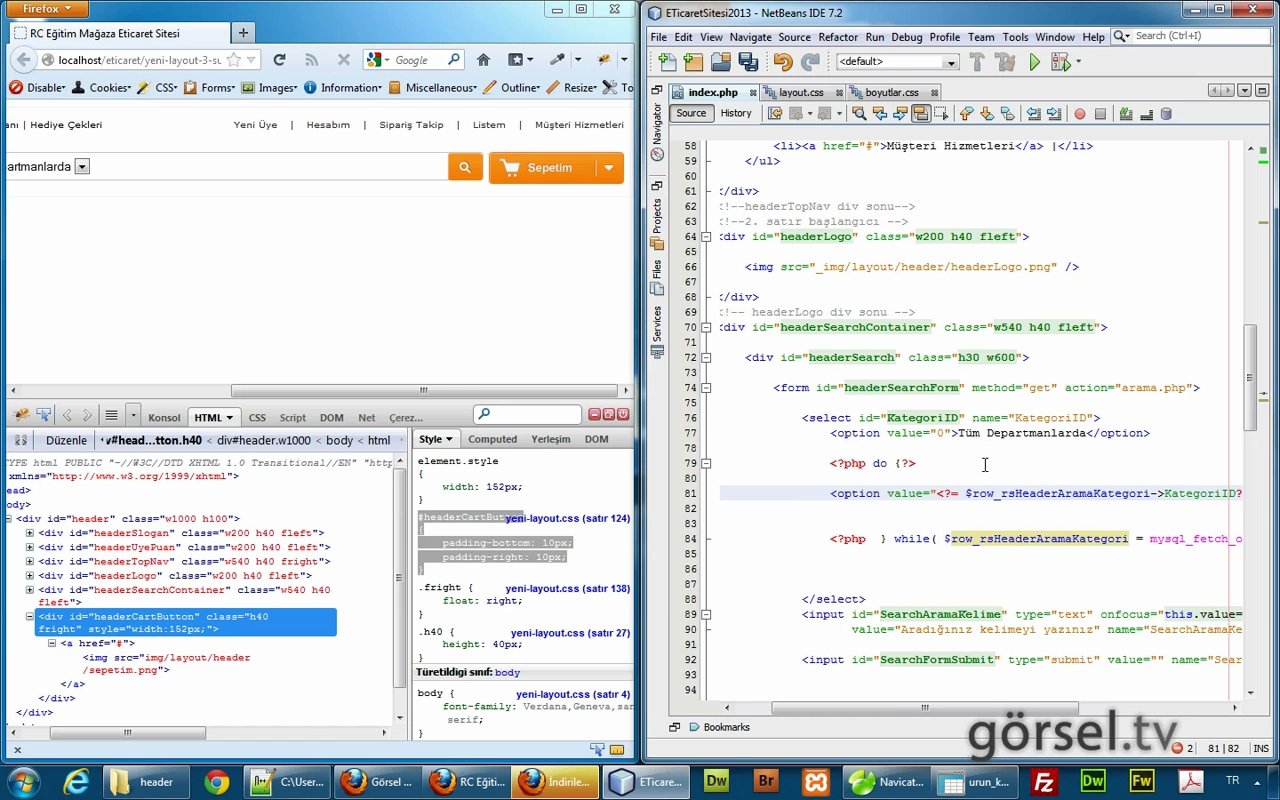Screen dimensions: 1280x800
Task: Expand the headerTopNav div node
Action: click(30, 561)
